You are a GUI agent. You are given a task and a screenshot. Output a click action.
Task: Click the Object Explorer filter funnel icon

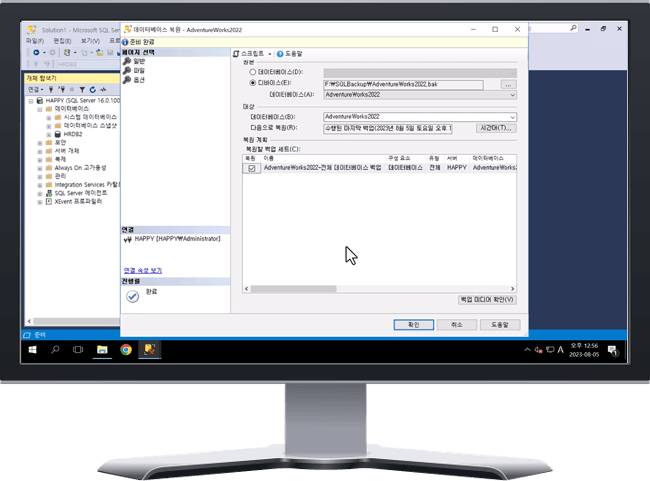(82, 90)
